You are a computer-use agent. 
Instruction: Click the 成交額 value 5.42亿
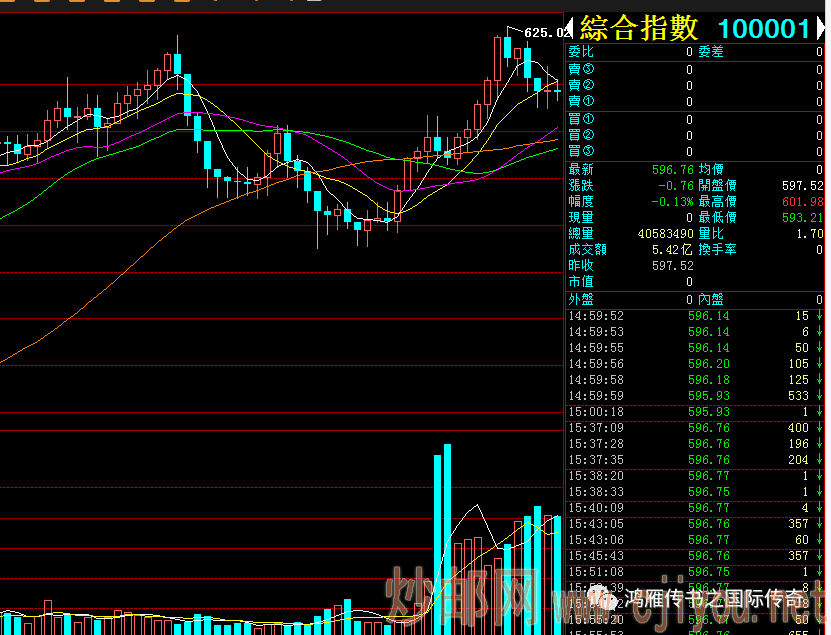click(672, 250)
